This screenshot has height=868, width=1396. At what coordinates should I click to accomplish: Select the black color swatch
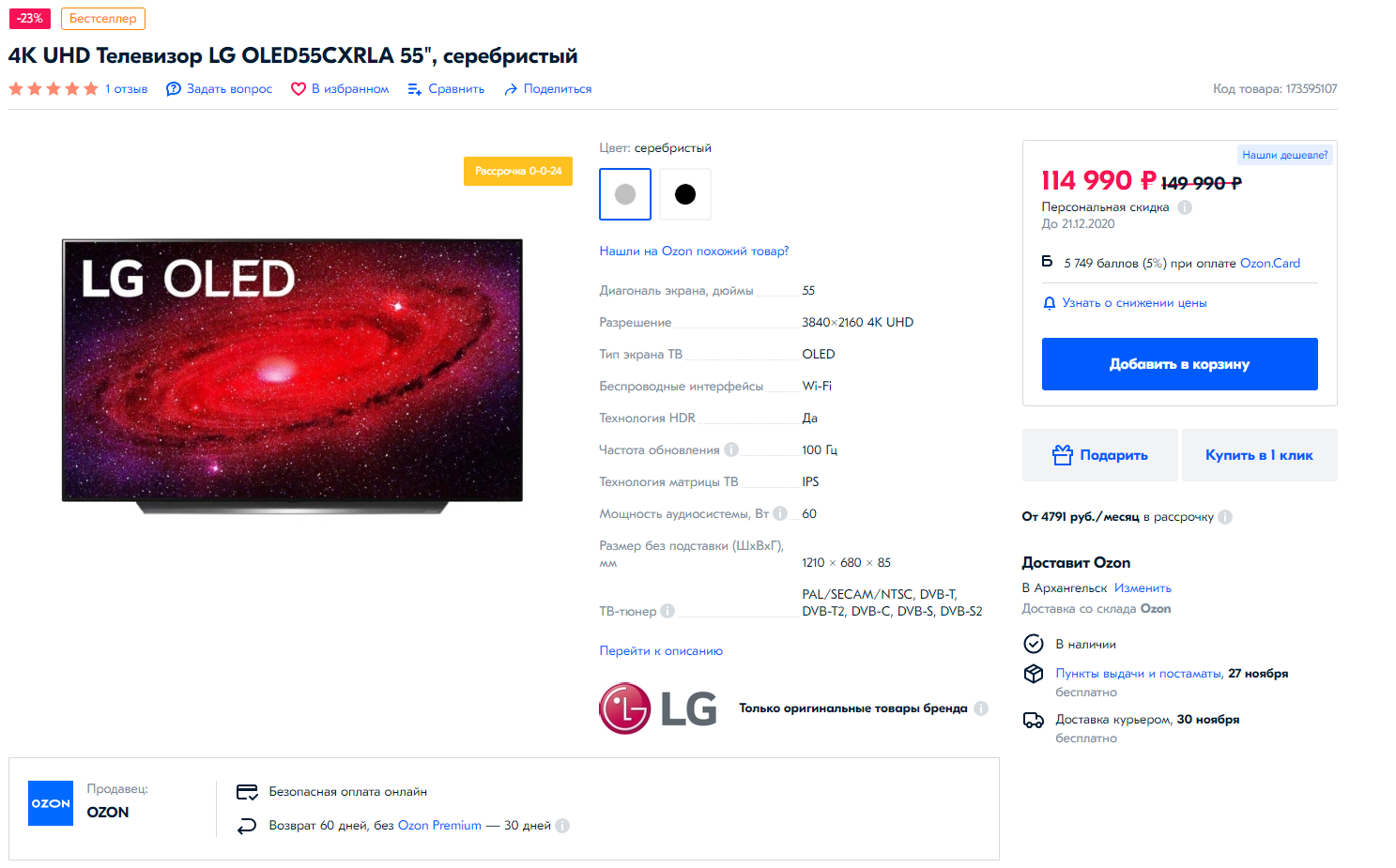685,194
